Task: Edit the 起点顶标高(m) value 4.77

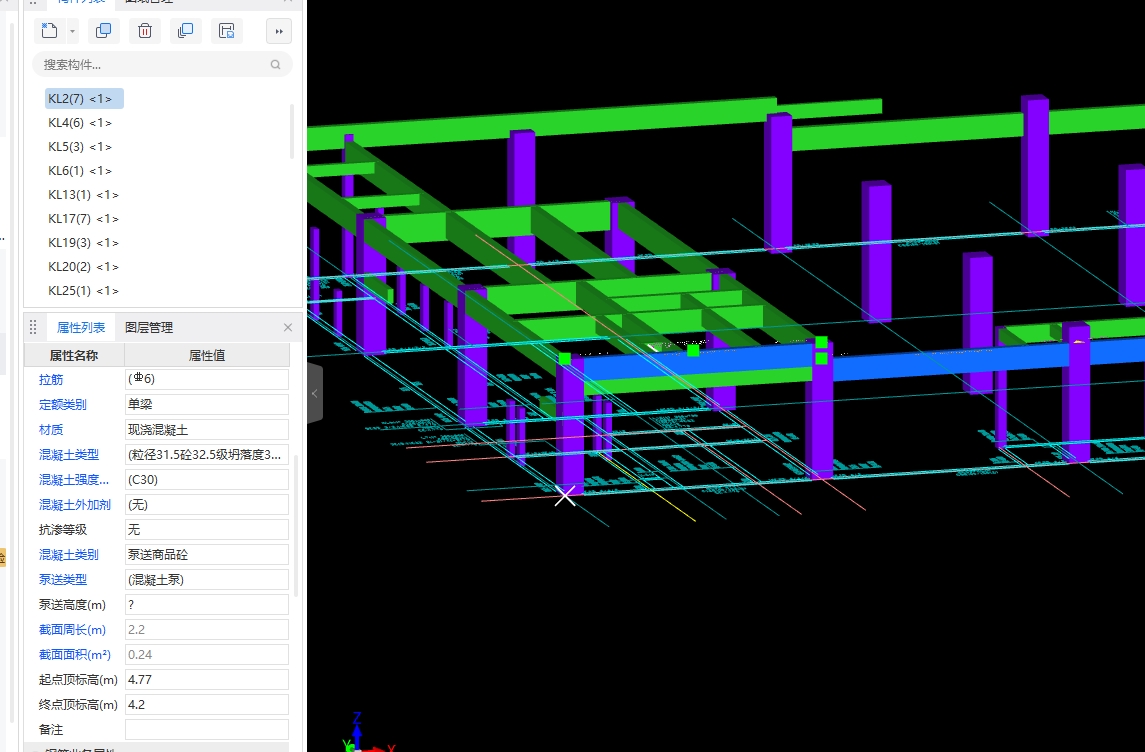Action: pyautogui.click(x=207, y=680)
